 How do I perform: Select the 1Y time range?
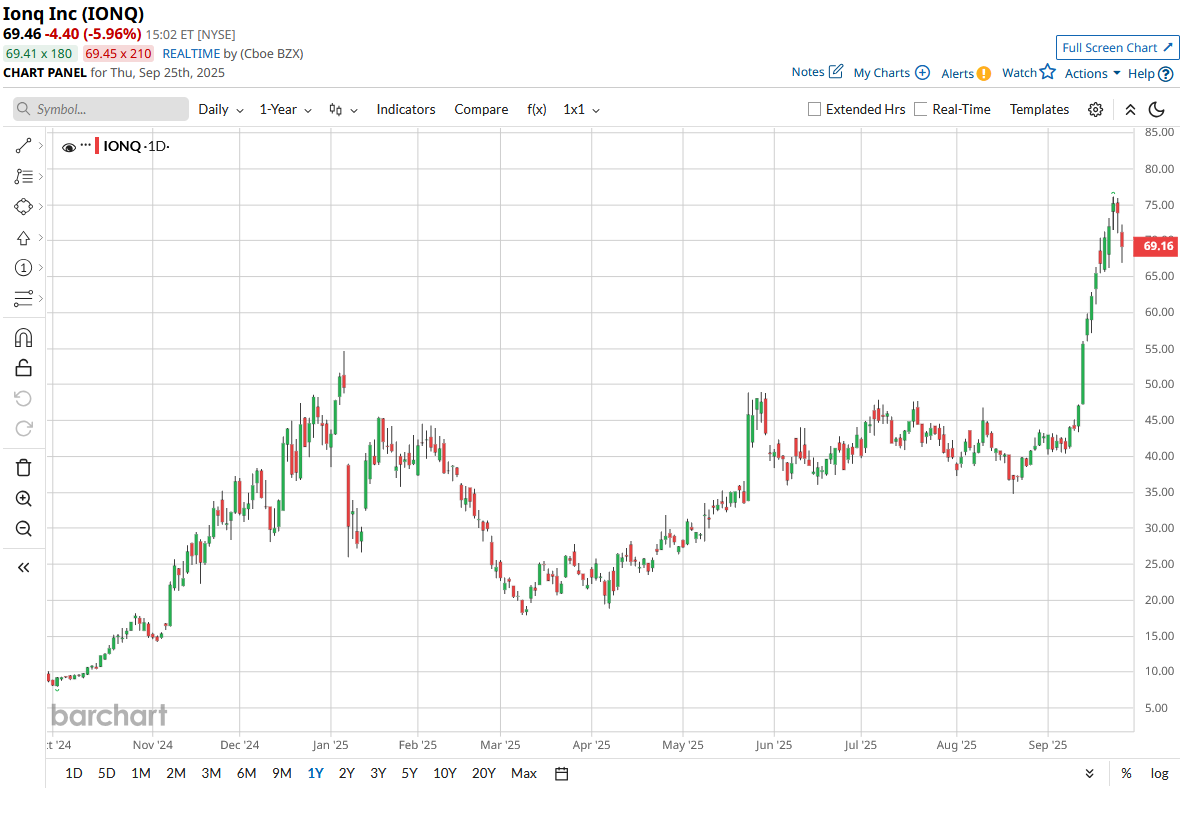tap(315, 774)
